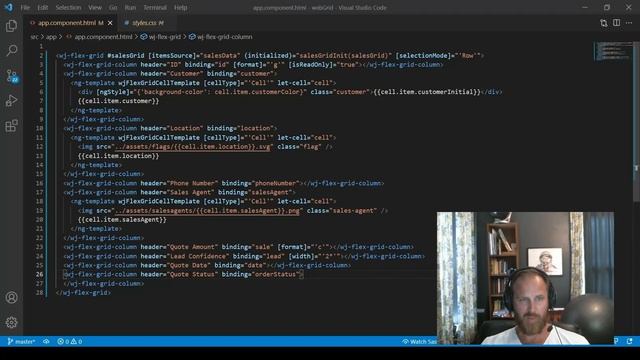
Task: Click {{cell.item.customerInitial}} on line 6
Action: click(x=427, y=92)
